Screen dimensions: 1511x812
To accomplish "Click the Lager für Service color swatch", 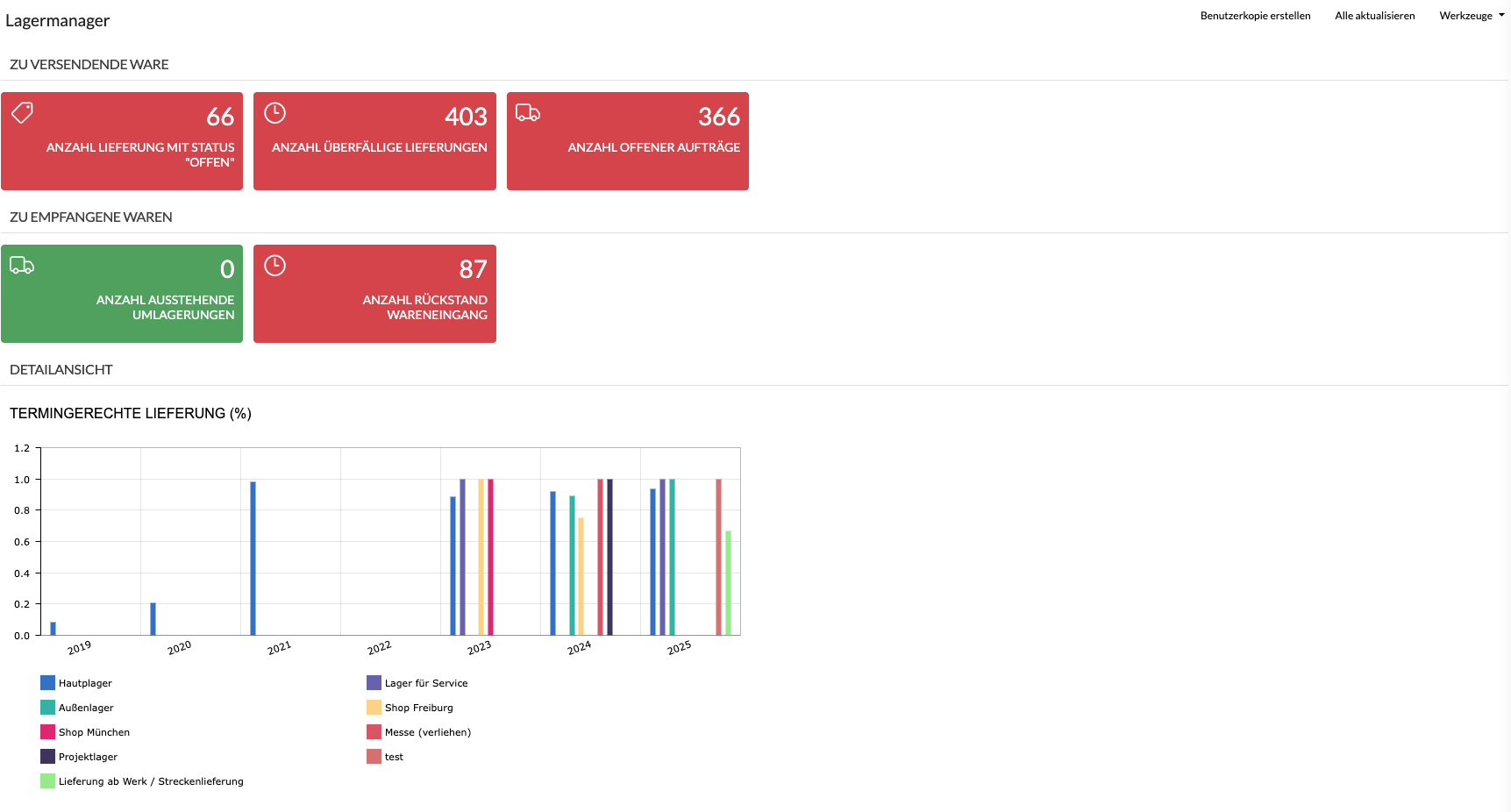I will pos(374,683).
